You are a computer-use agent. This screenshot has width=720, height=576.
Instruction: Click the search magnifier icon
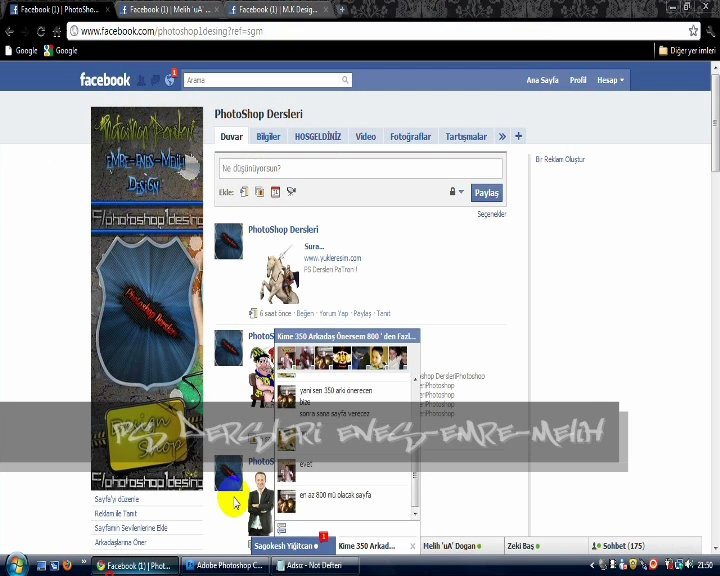click(x=345, y=80)
